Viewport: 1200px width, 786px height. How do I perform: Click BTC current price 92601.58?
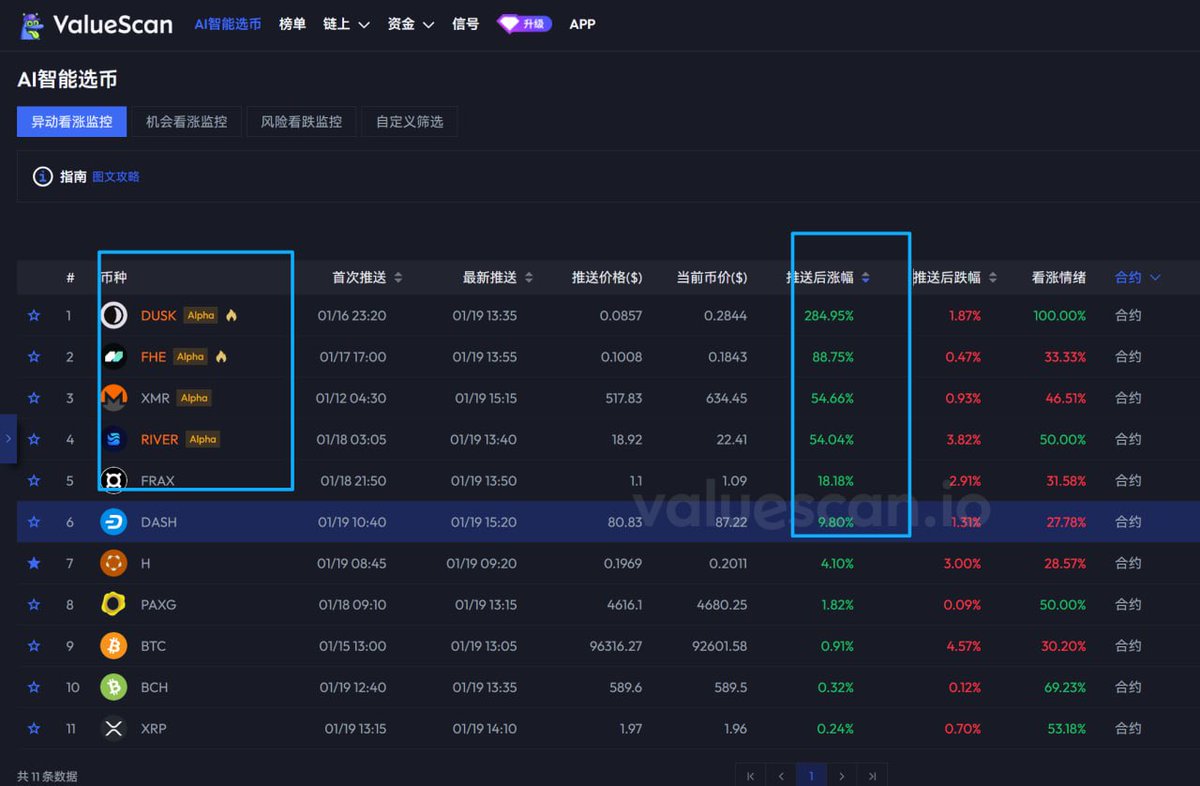point(719,646)
